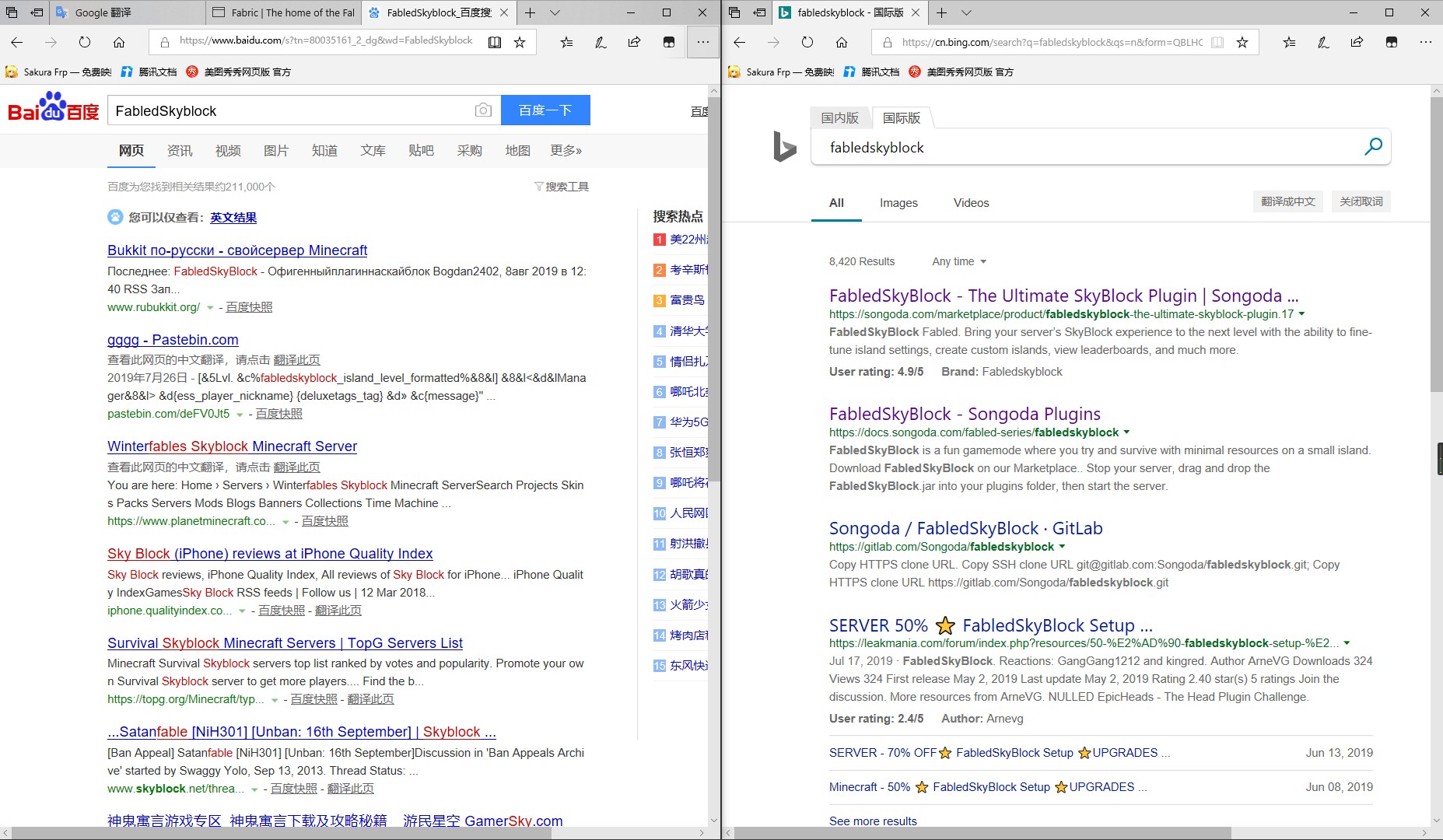Select 贴吧 tab on Baidu

(421, 150)
